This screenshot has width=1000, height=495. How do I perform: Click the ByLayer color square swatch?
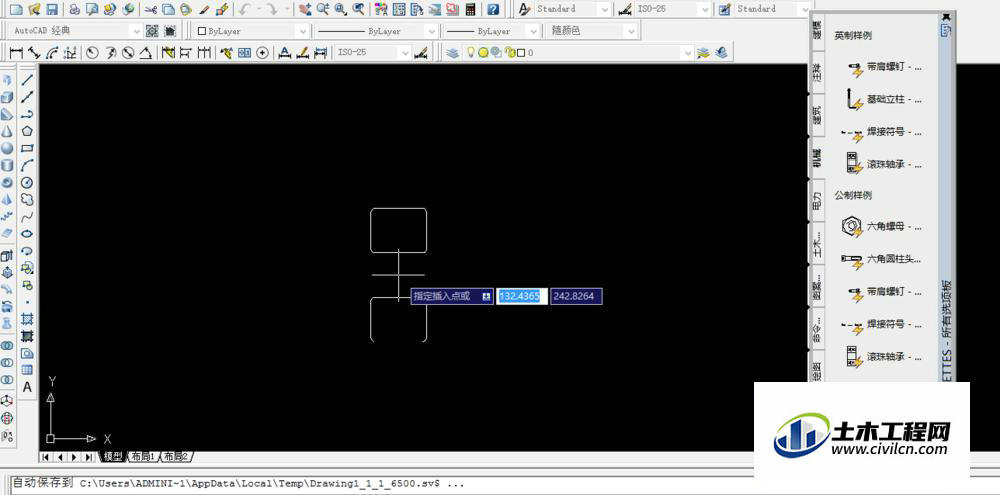click(x=202, y=31)
